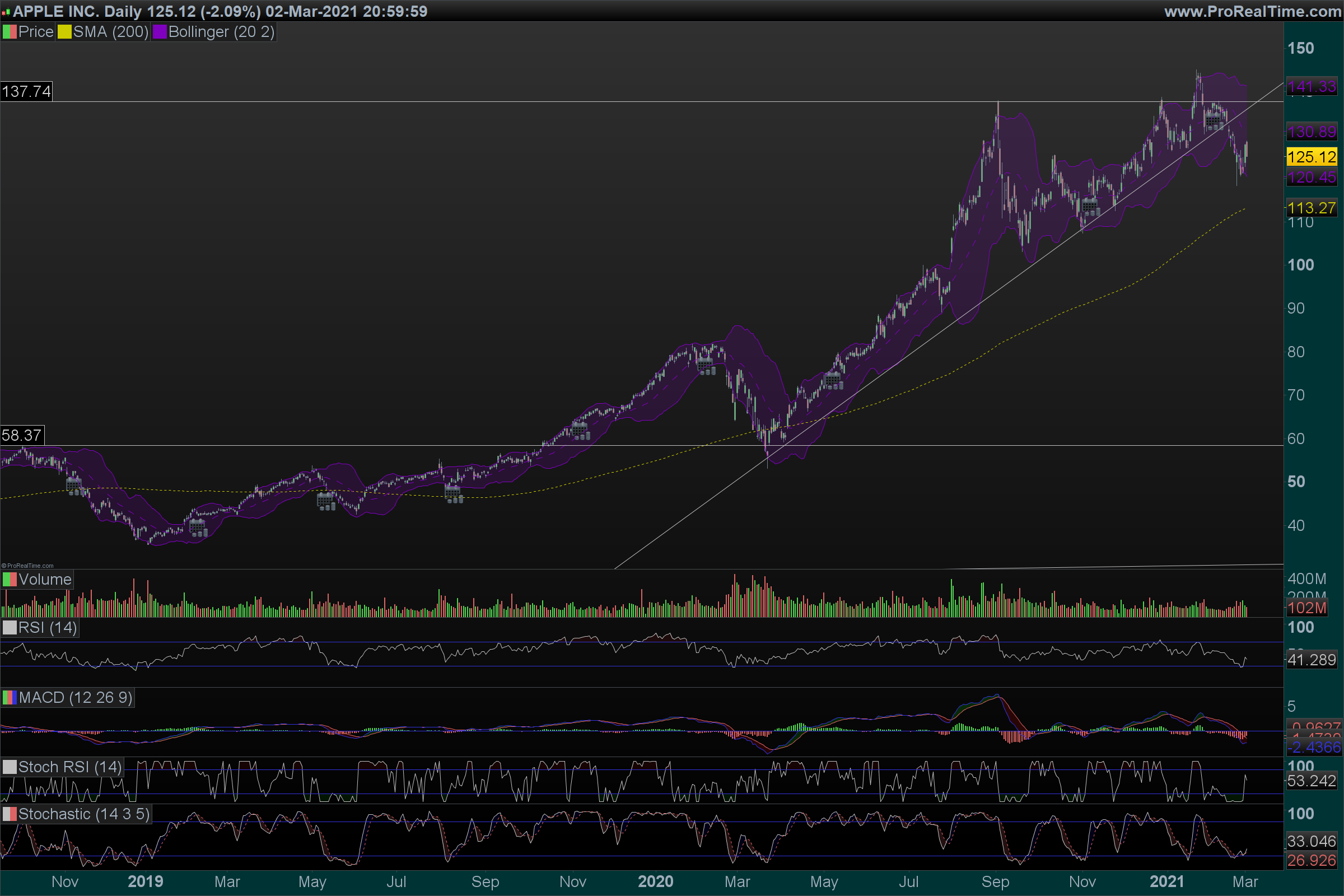Image resolution: width=1344 pixels, height=896 pixels.
Task: Select the event icon near August 2019
Action: click(453, 494)
